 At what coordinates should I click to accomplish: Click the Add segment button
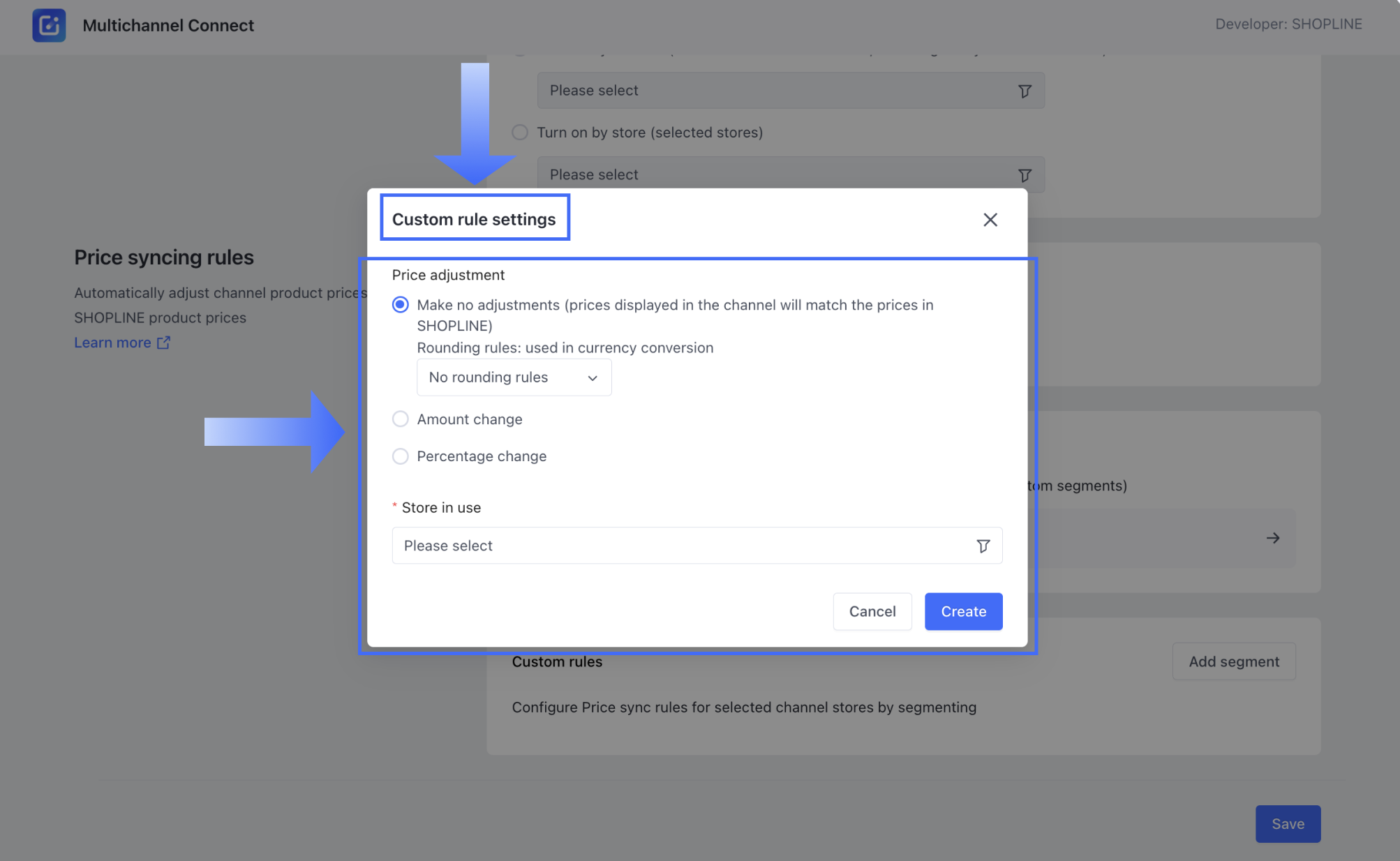1233,661
